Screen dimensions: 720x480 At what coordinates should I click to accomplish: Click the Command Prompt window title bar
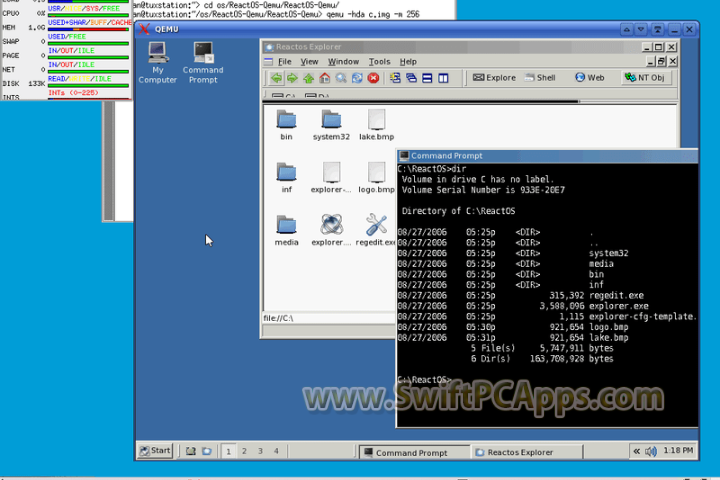(547, 156)
